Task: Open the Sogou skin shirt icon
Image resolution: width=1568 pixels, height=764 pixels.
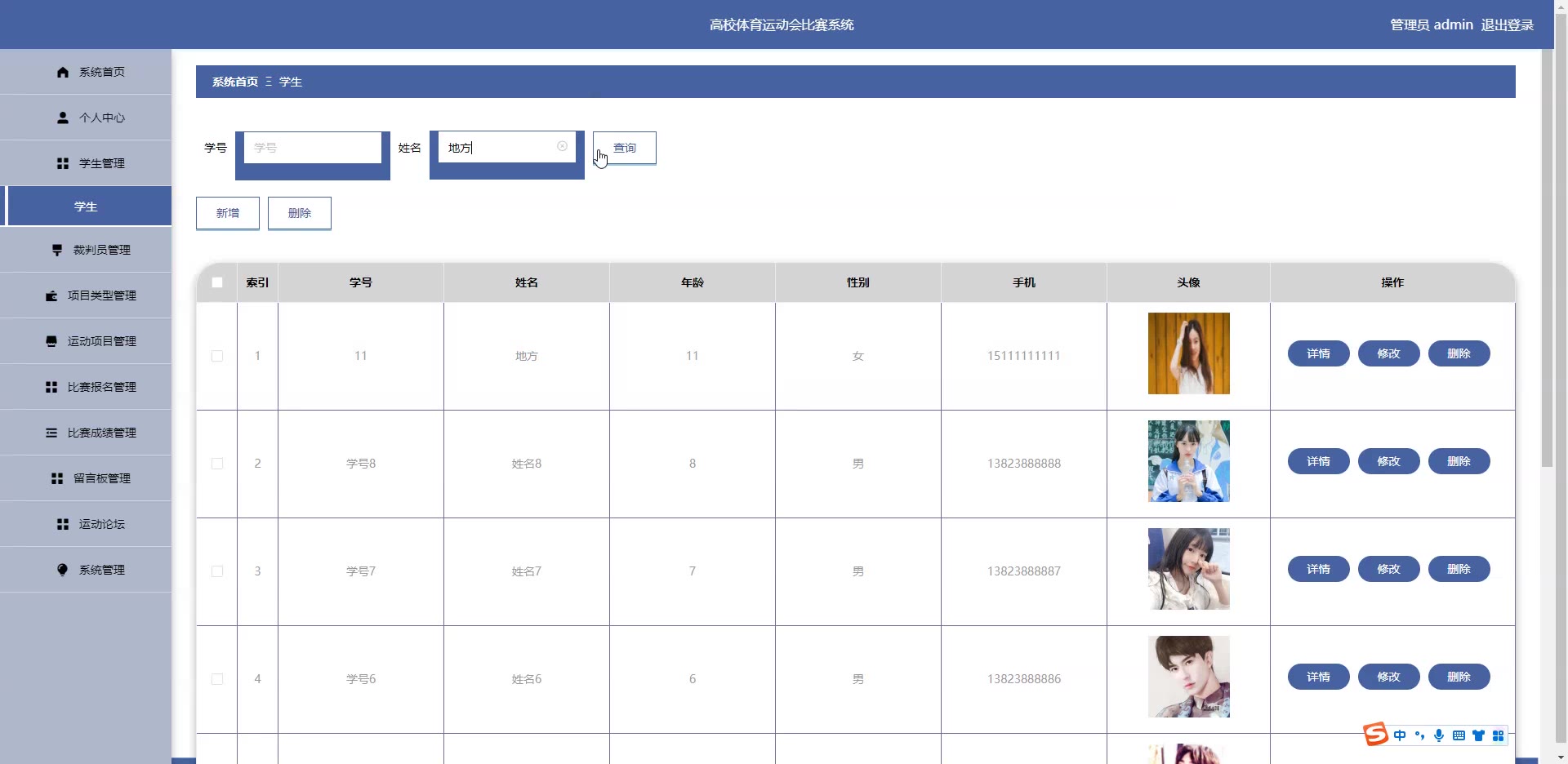Action: 1478,735
